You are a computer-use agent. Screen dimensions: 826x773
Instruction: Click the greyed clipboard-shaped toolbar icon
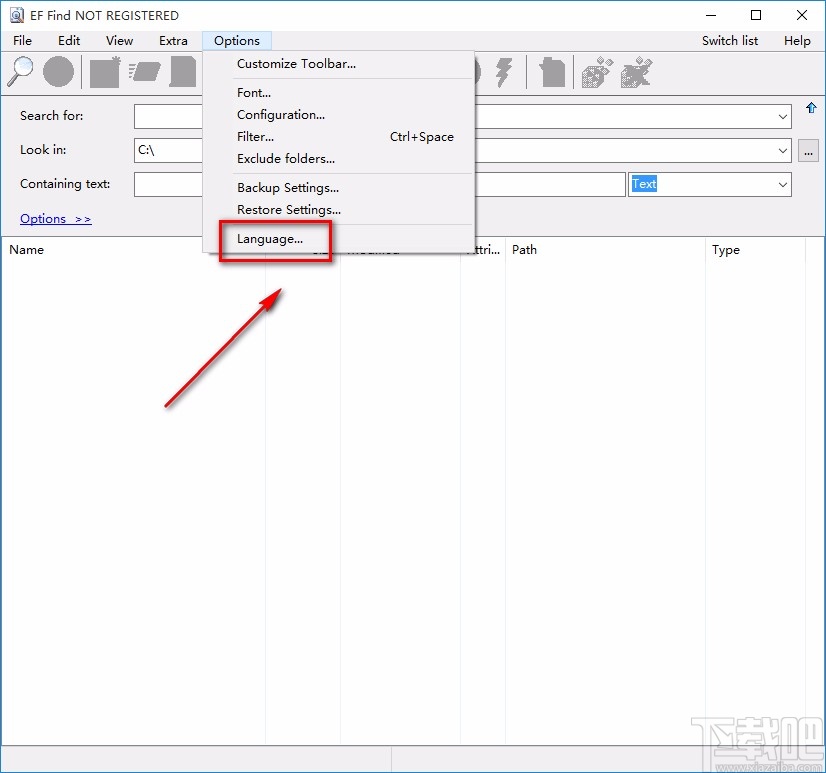pos(552,72)
